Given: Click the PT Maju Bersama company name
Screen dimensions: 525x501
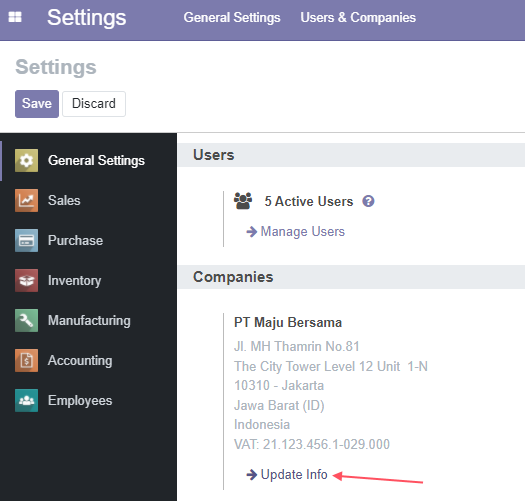Looking at the screenshot, I should pyautogui.click(x=288, y=323).
